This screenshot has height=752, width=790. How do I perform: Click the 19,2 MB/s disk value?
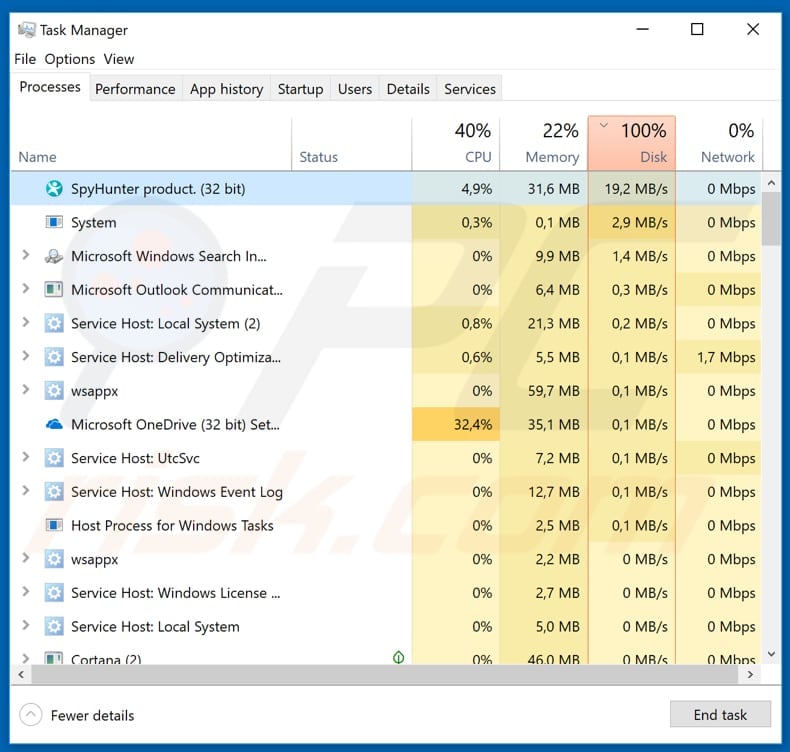(636, 189)
